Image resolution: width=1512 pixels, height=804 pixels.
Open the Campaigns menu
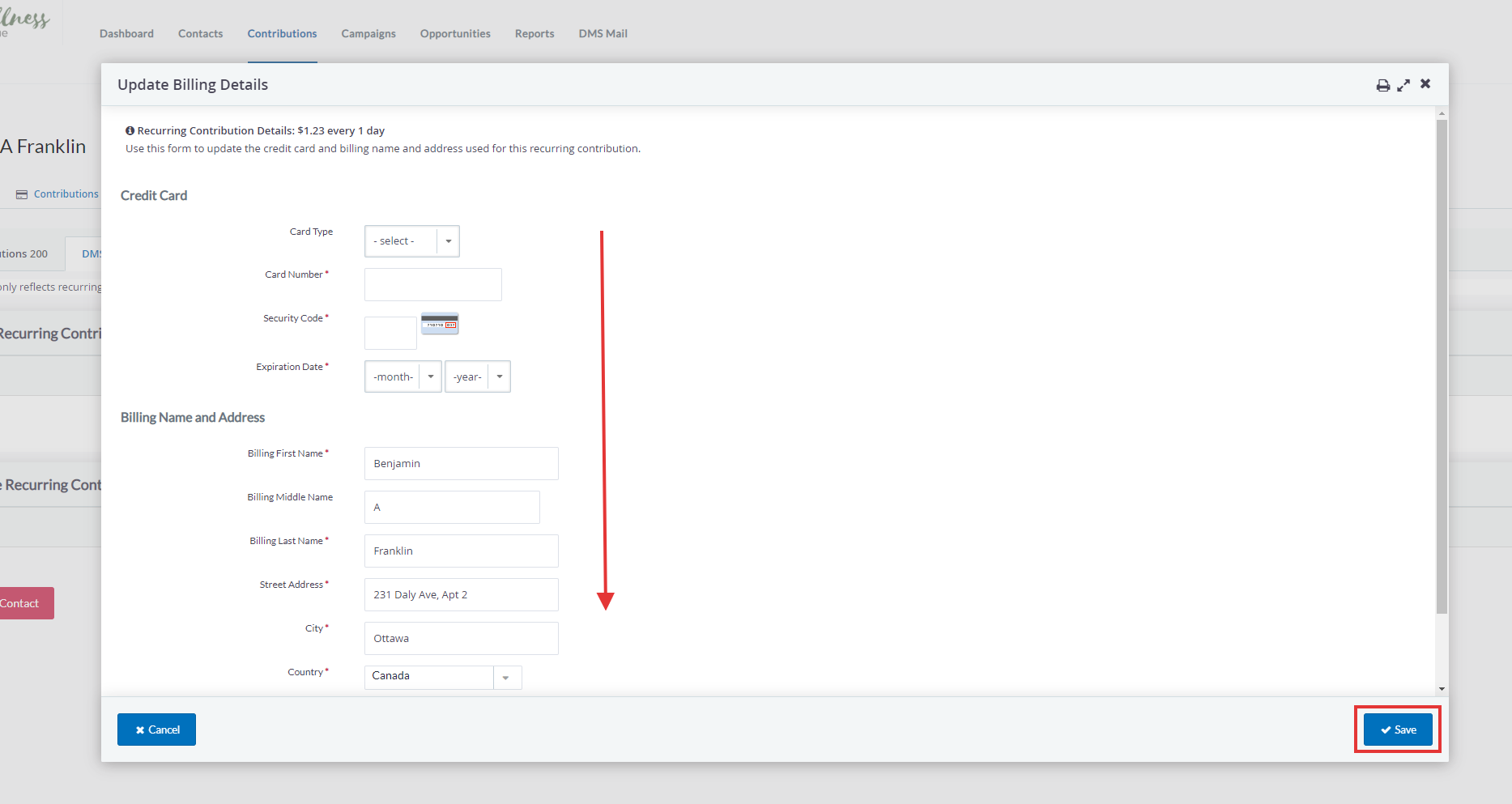point(368,33)
